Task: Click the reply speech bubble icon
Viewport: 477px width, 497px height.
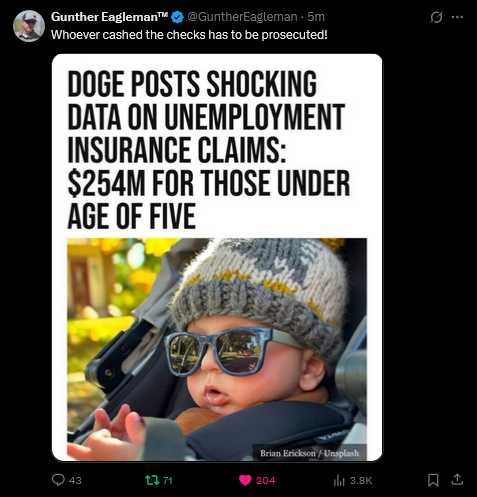Action: pyautogui.click(x=58, y=480)
